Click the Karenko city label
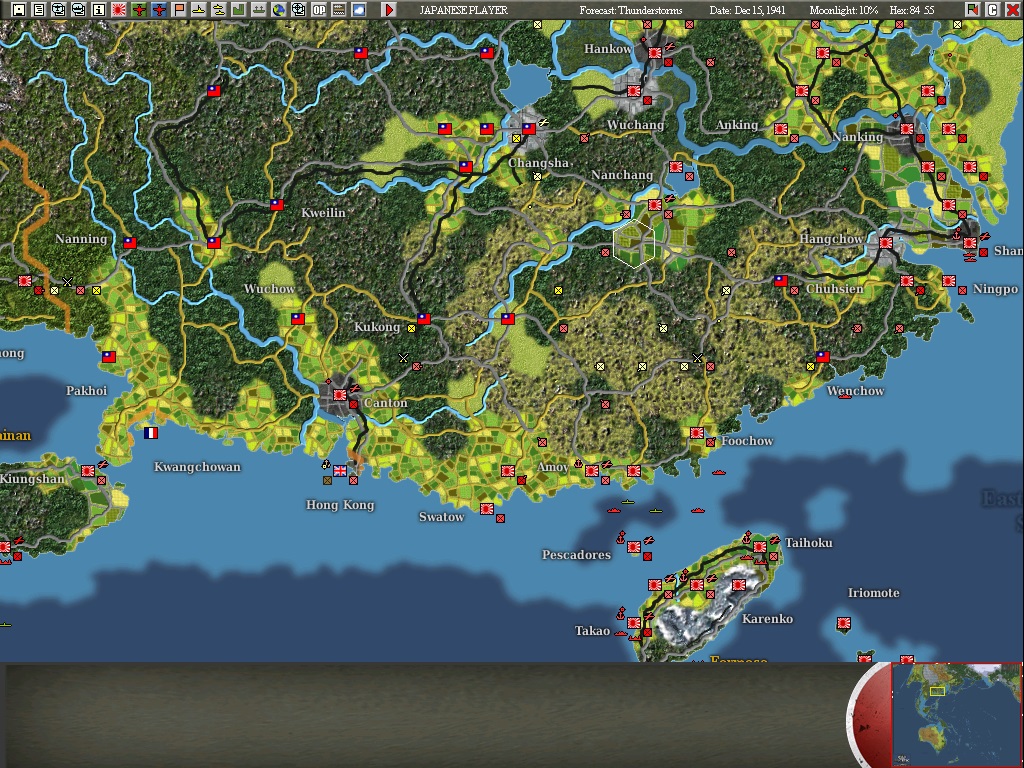 tap(767, 618)
